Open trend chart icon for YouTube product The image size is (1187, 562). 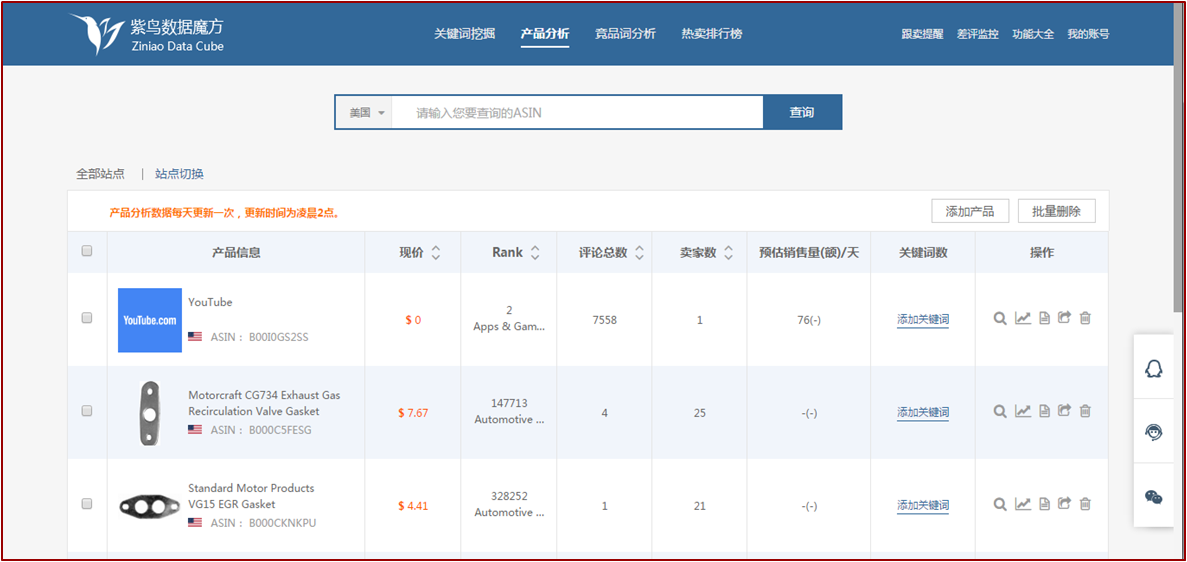click(x=1022, y=319)
